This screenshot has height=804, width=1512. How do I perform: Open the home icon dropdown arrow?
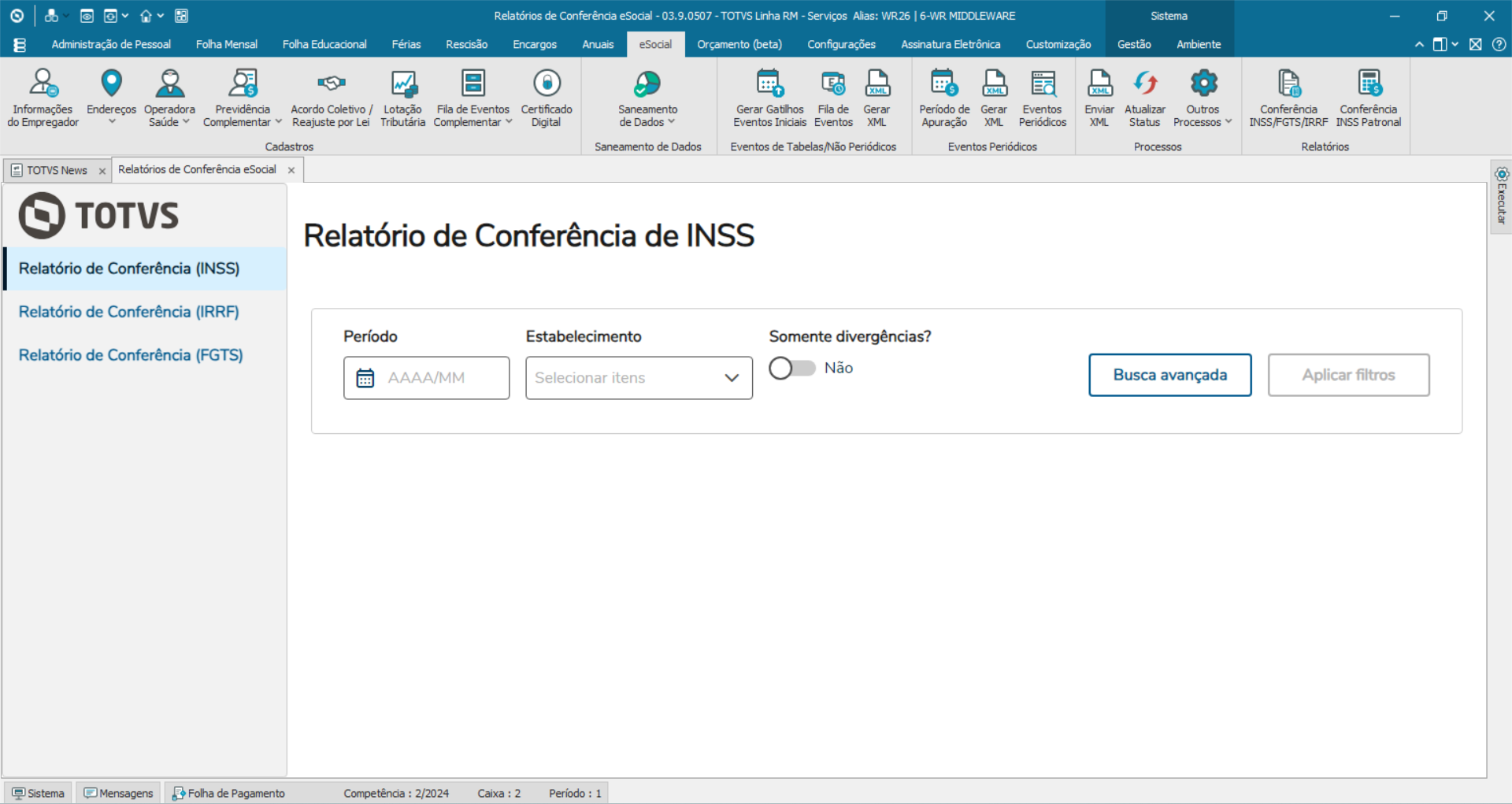click(161, 16)
